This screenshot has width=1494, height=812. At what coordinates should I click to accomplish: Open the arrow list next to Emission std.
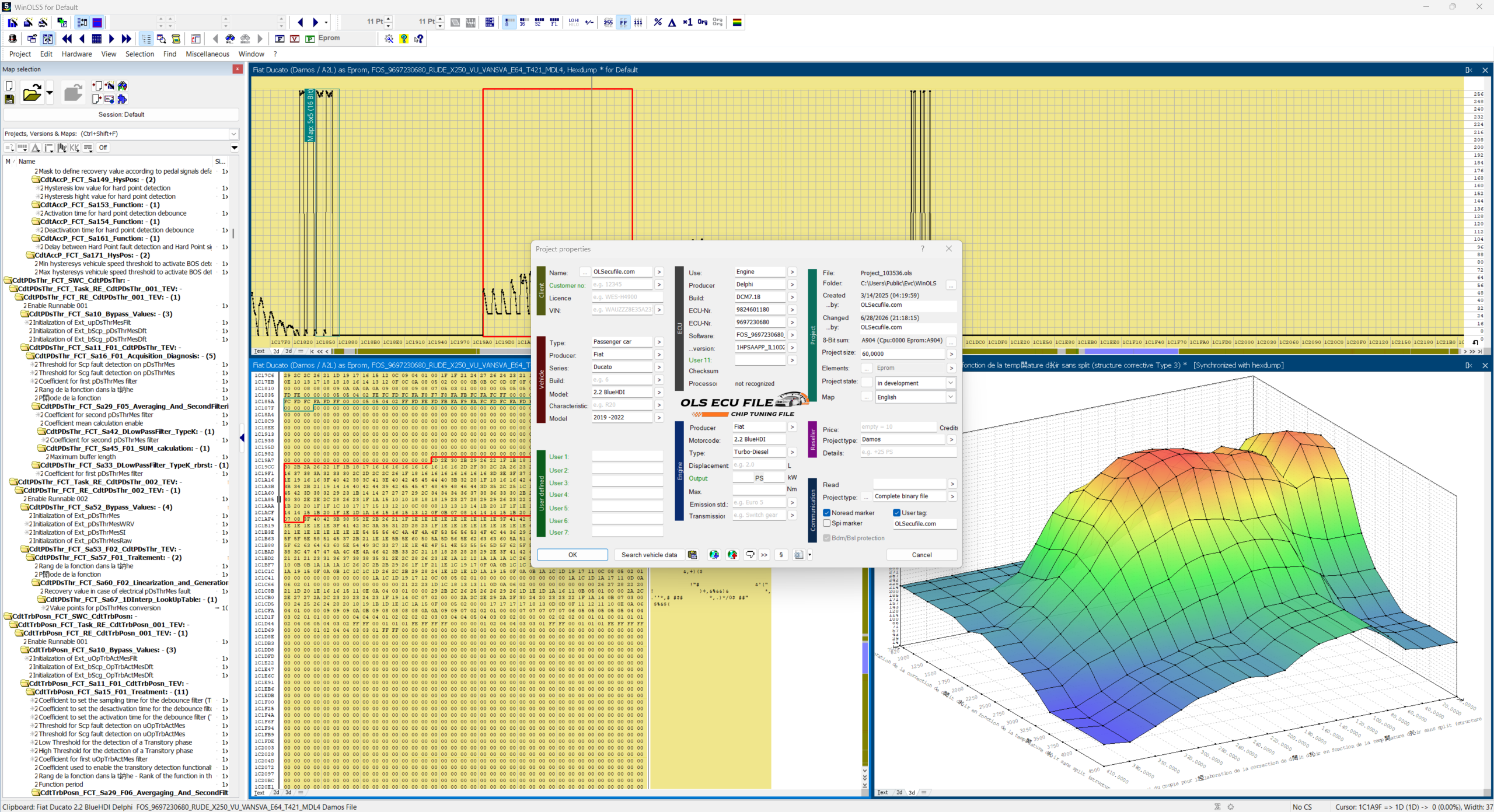(792, 502)
